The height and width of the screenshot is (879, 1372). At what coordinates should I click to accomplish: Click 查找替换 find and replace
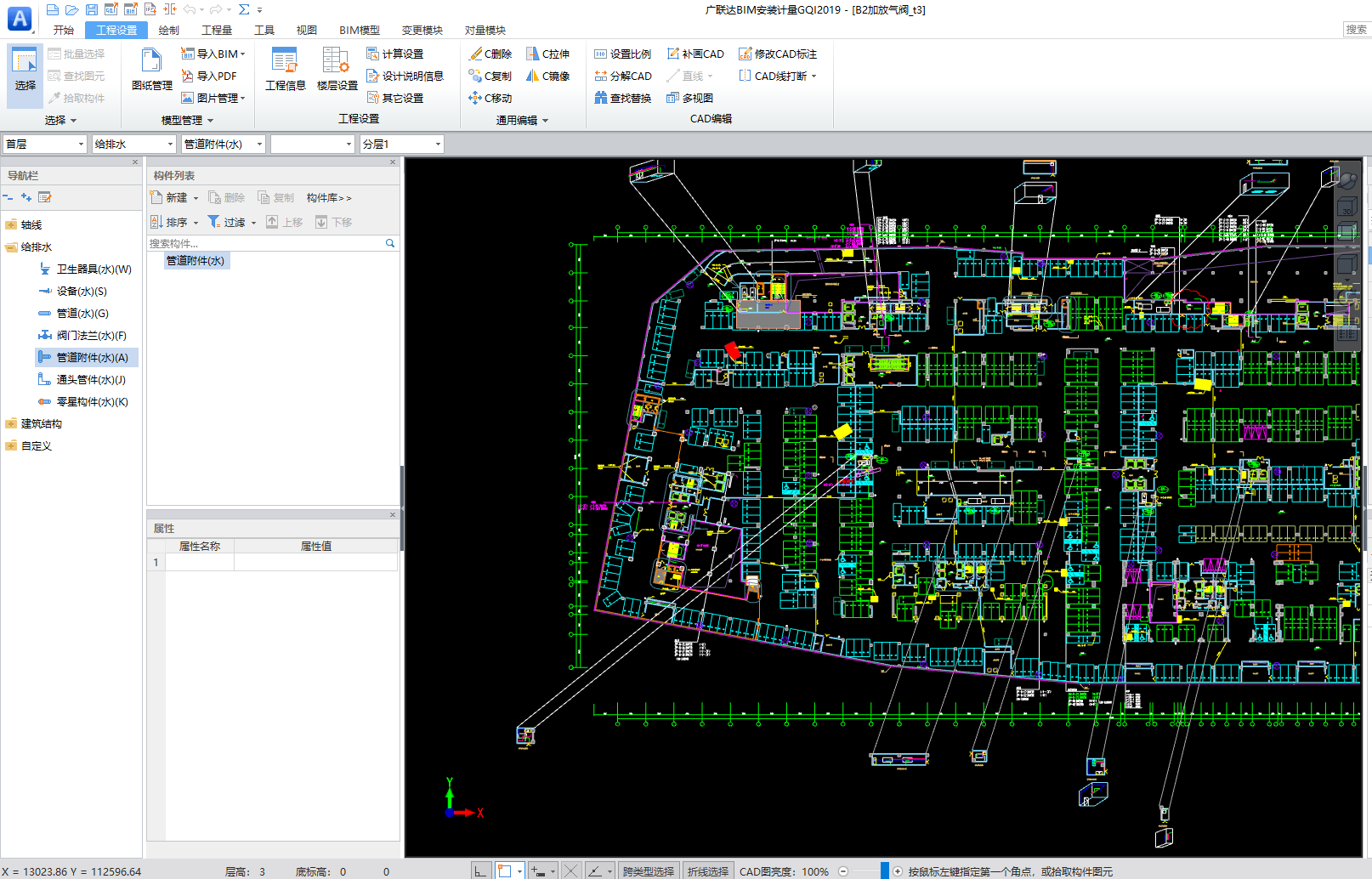[623, 98]
